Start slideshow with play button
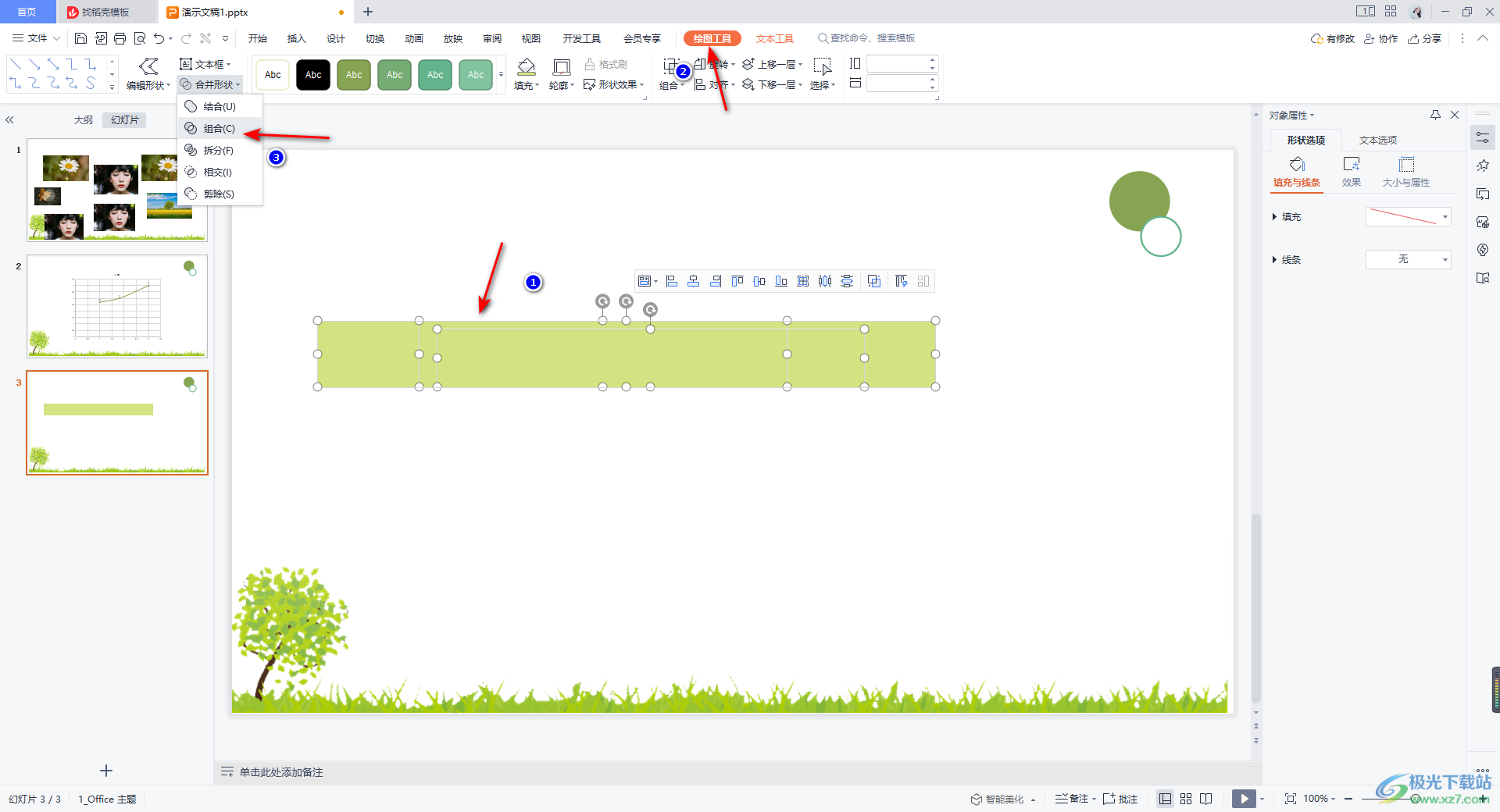The width and height of the screenshot is (1500, 812). (1244, 799)
